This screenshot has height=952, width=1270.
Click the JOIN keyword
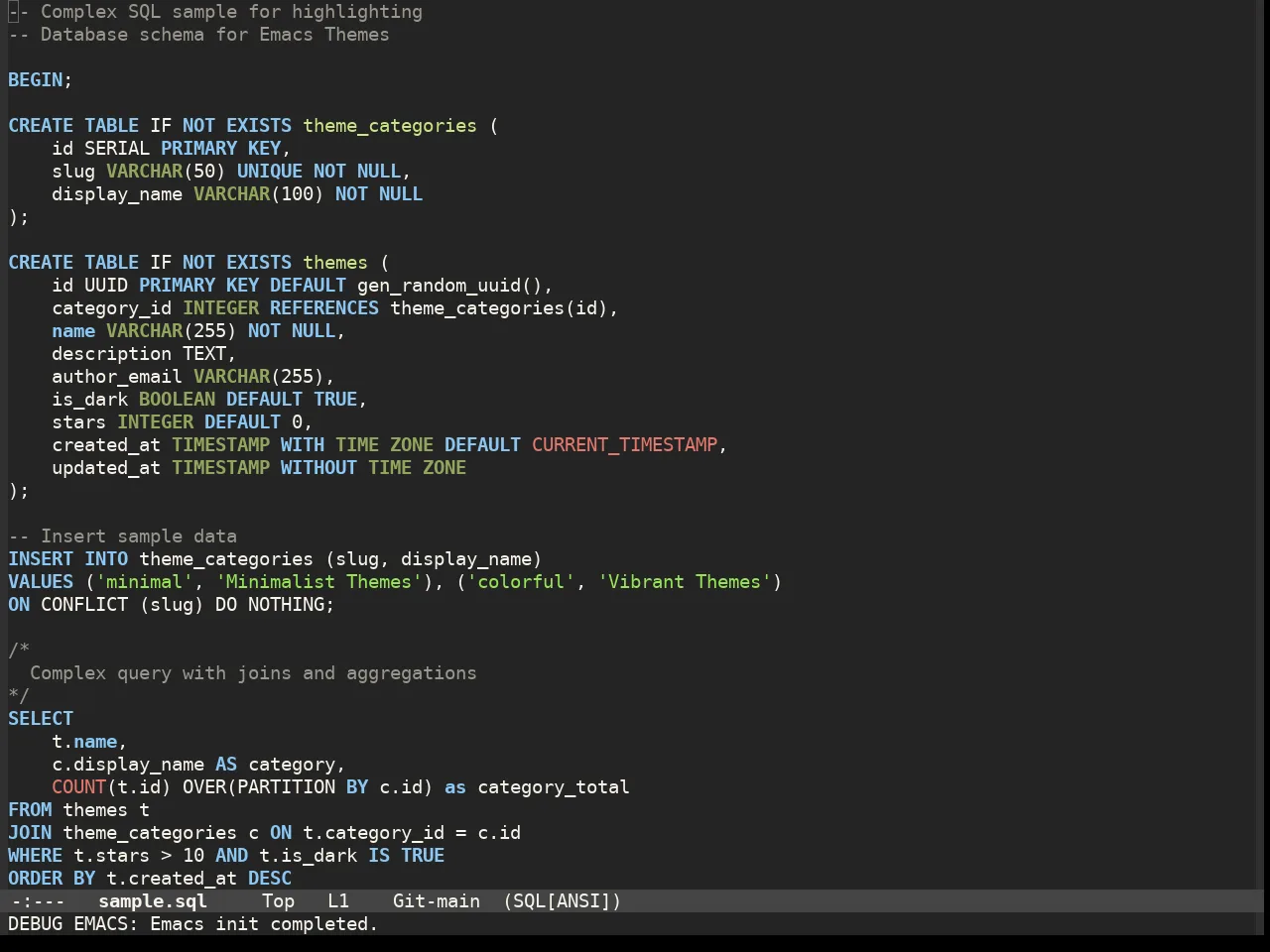point(30,833)
